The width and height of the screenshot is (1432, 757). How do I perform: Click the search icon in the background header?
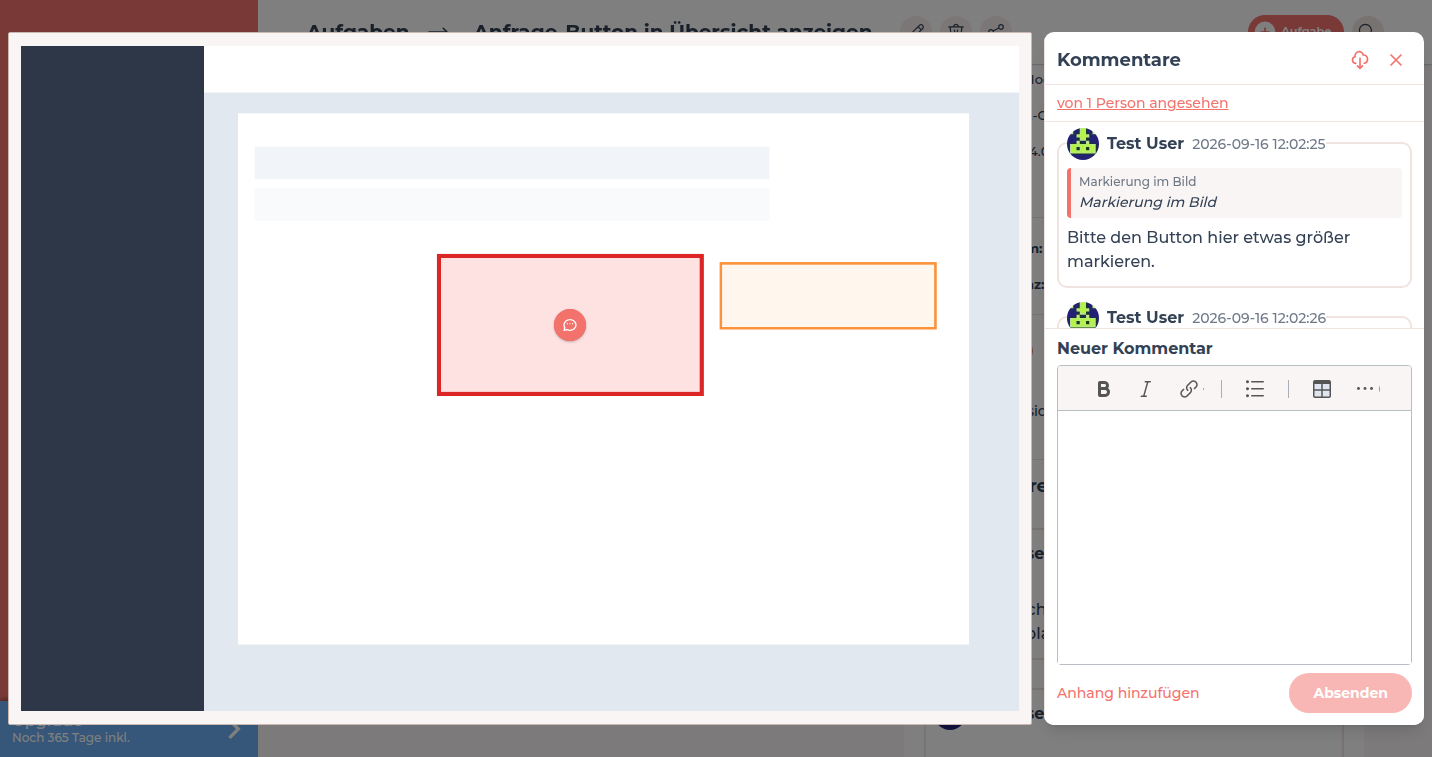point(1367,31)
